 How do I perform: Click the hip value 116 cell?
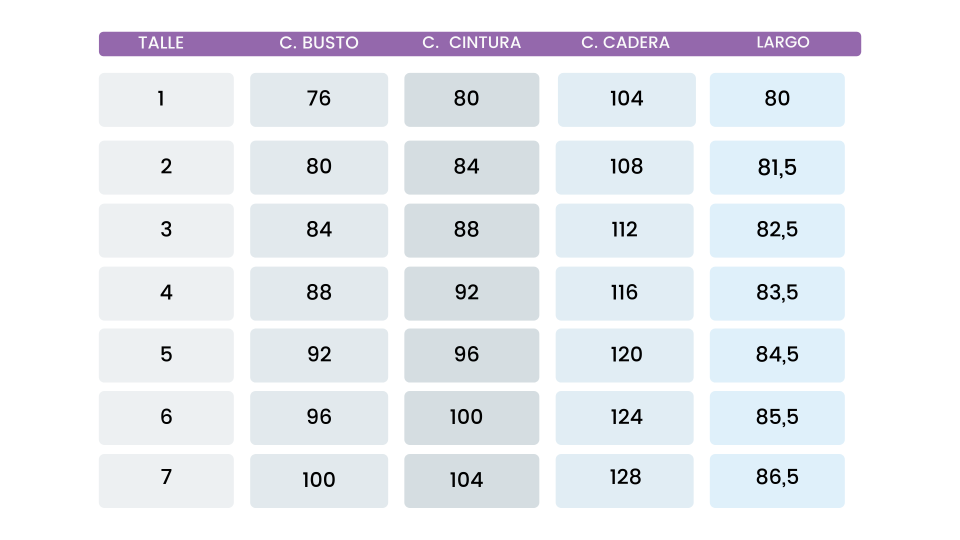tap(624, 293)
